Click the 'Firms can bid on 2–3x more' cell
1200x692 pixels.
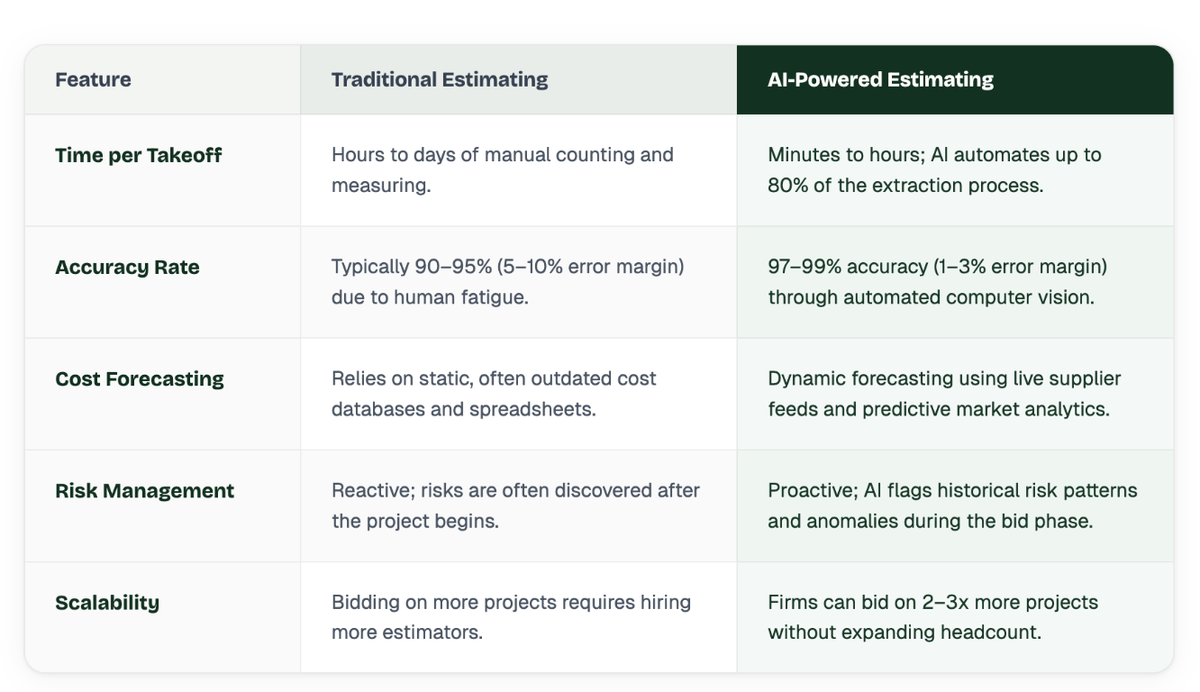[955, 617]
